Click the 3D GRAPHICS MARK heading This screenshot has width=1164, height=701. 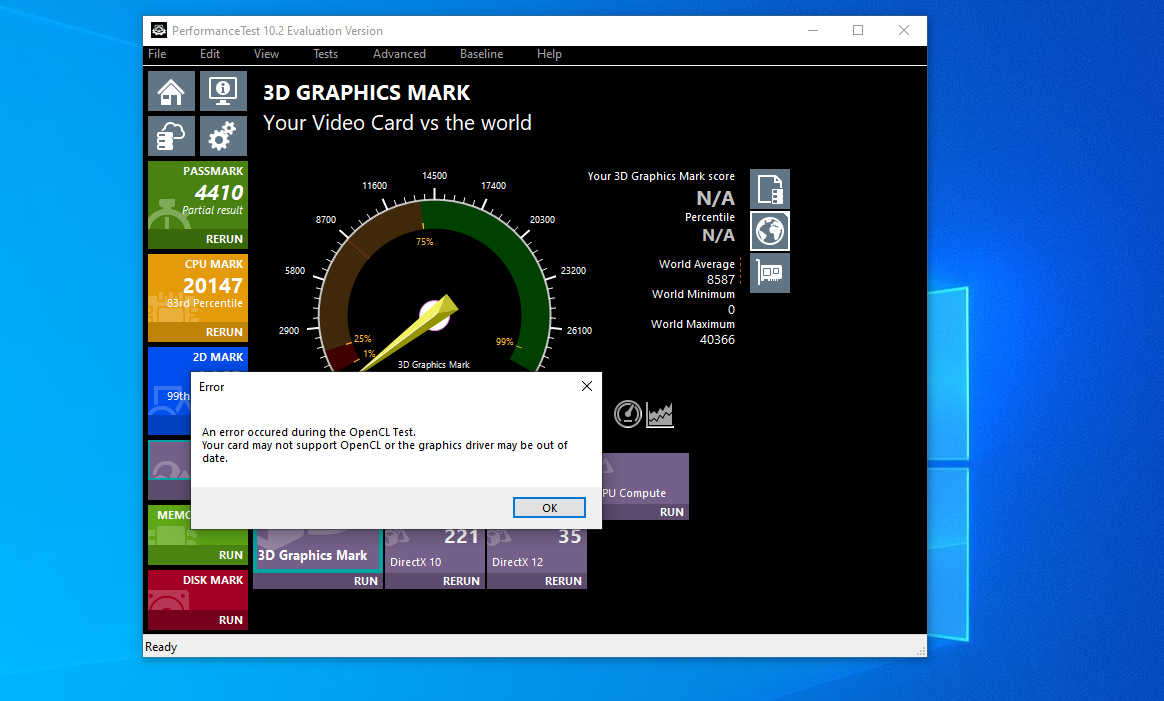point(367,93)
